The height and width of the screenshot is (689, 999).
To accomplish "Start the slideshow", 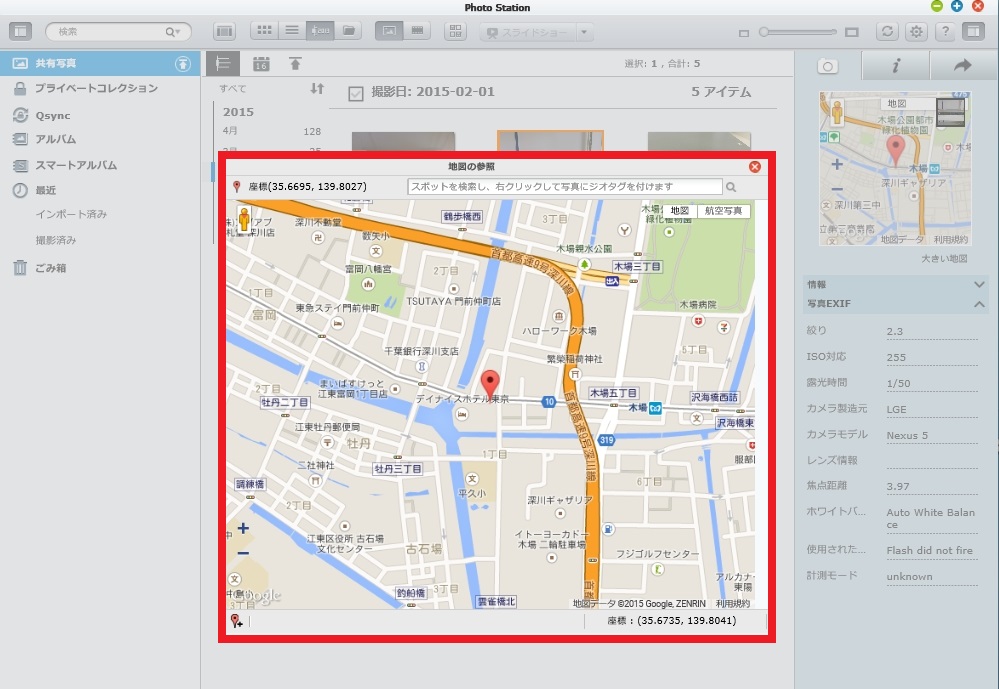I will [x=528, y=32].
